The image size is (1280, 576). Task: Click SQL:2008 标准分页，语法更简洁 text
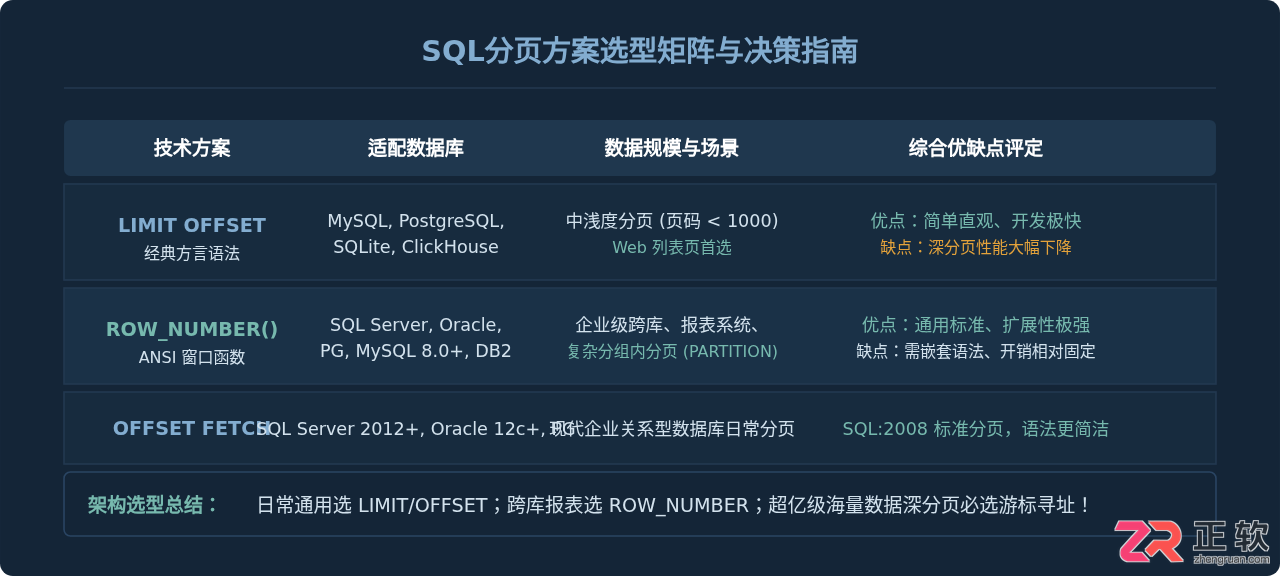[976, 429]
